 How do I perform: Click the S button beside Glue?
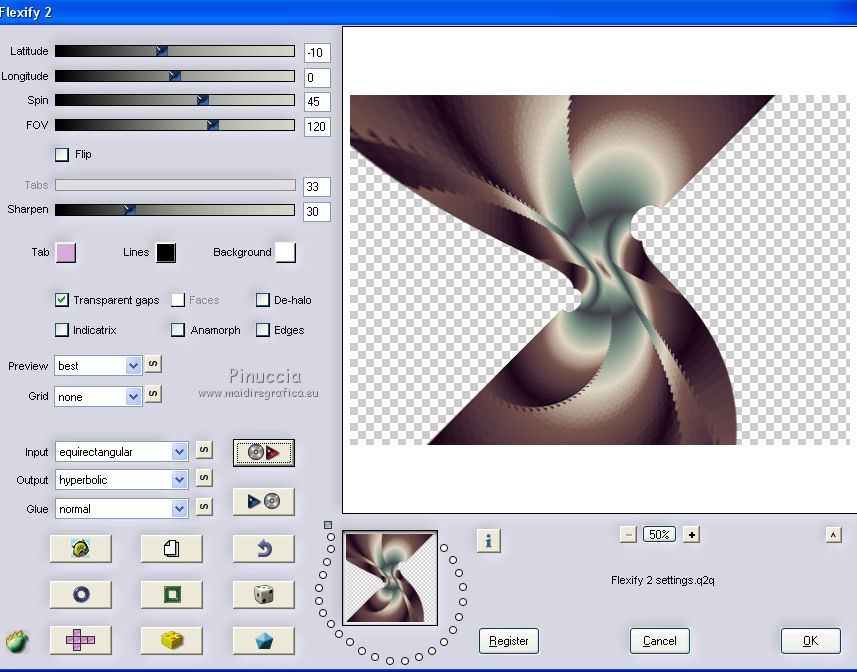click(204, 506)
